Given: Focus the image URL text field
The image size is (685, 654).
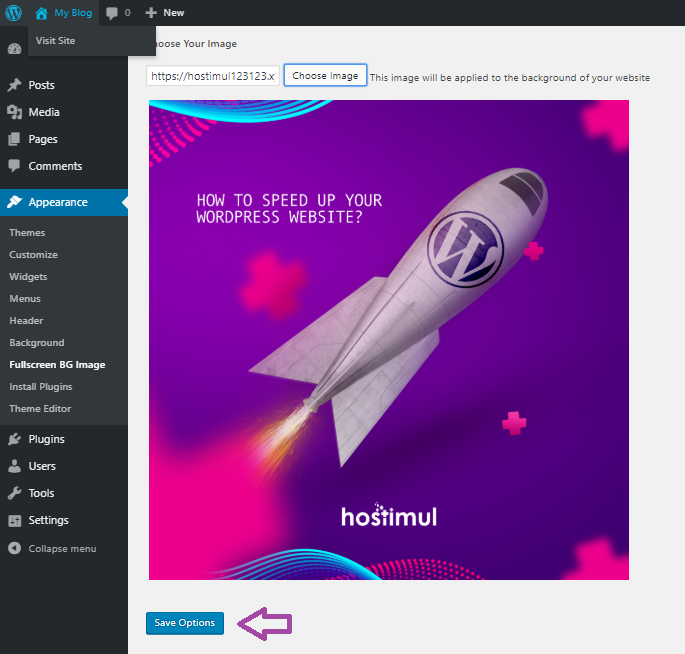Looking at the screenshot, I should point(212,76).
